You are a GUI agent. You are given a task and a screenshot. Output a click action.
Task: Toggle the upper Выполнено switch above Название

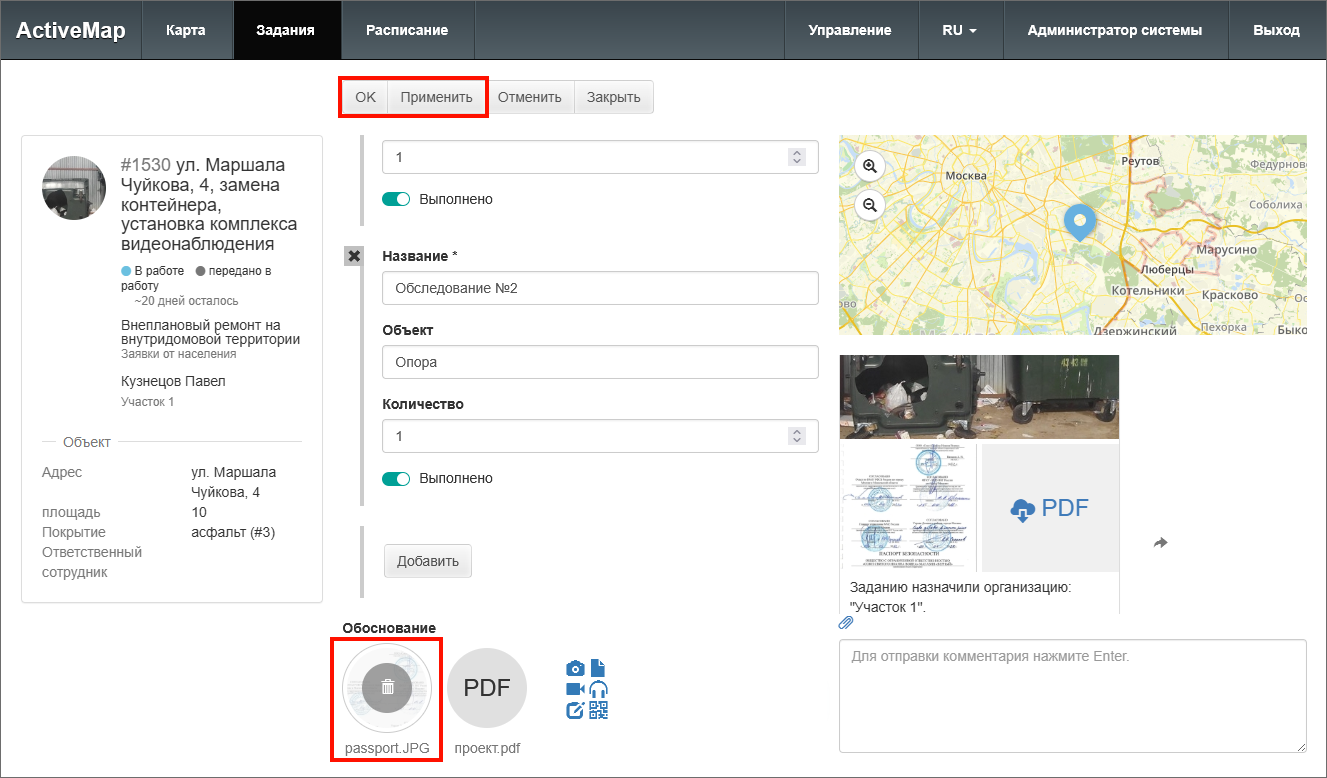point(396,199)
